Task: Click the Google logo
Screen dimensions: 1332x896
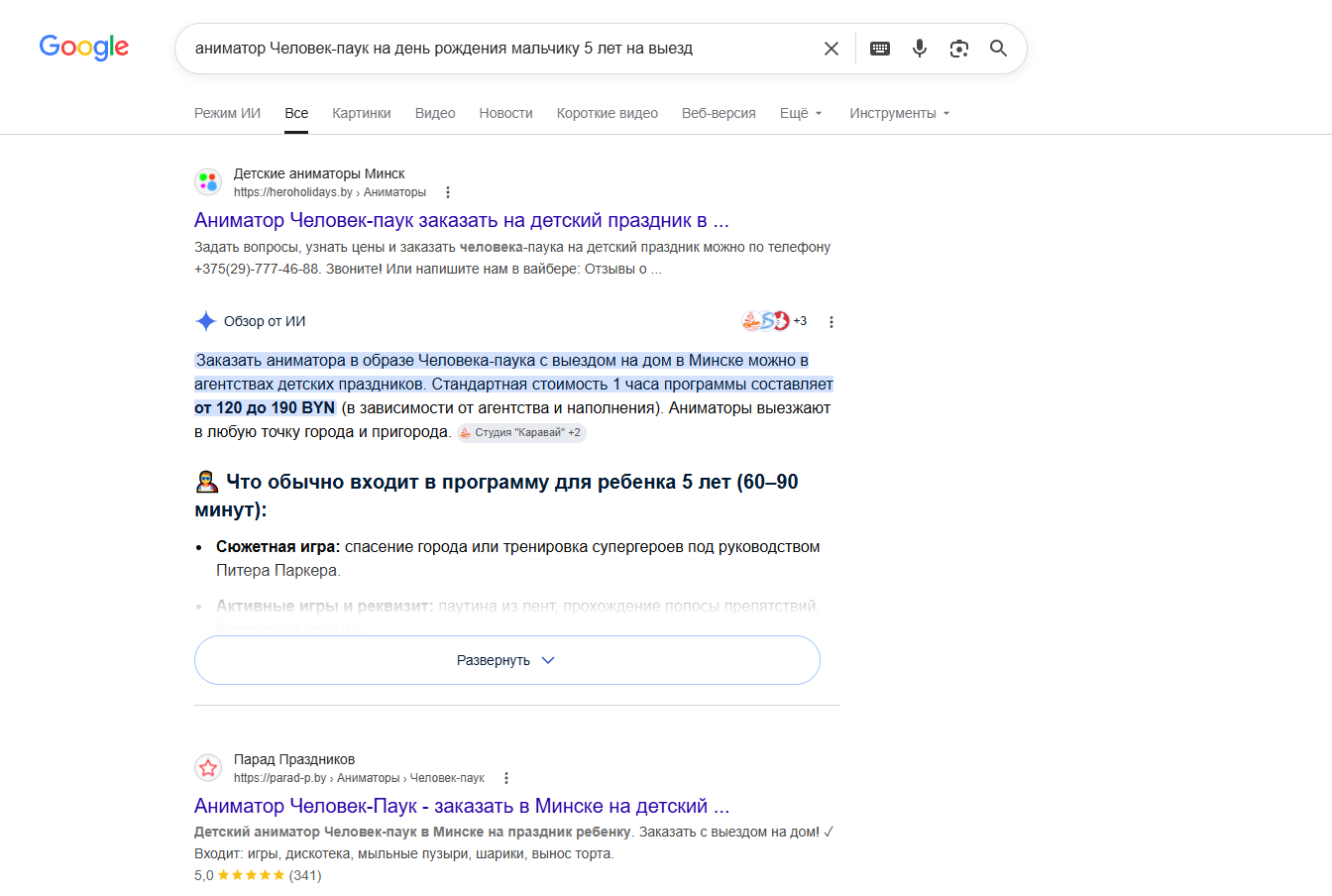Action: click(x=84, y=48)
